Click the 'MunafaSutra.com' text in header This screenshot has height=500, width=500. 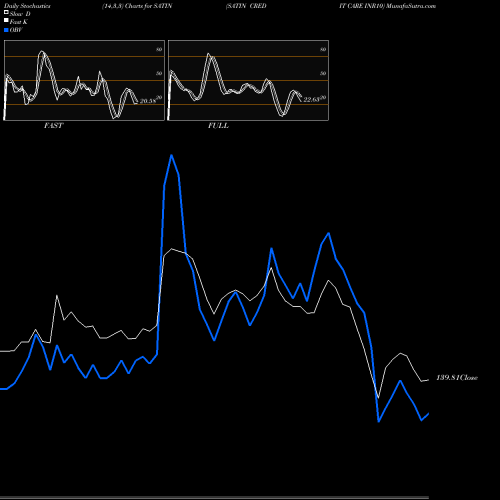(411, 6)
